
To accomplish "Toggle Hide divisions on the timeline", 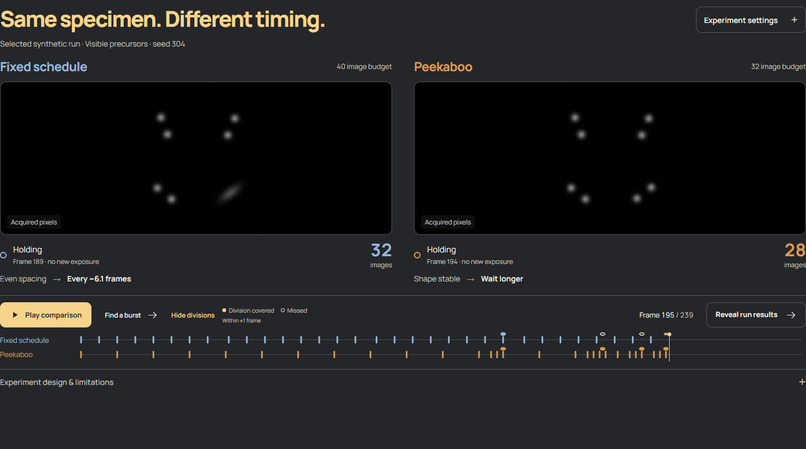I will [x=193, y=315].
